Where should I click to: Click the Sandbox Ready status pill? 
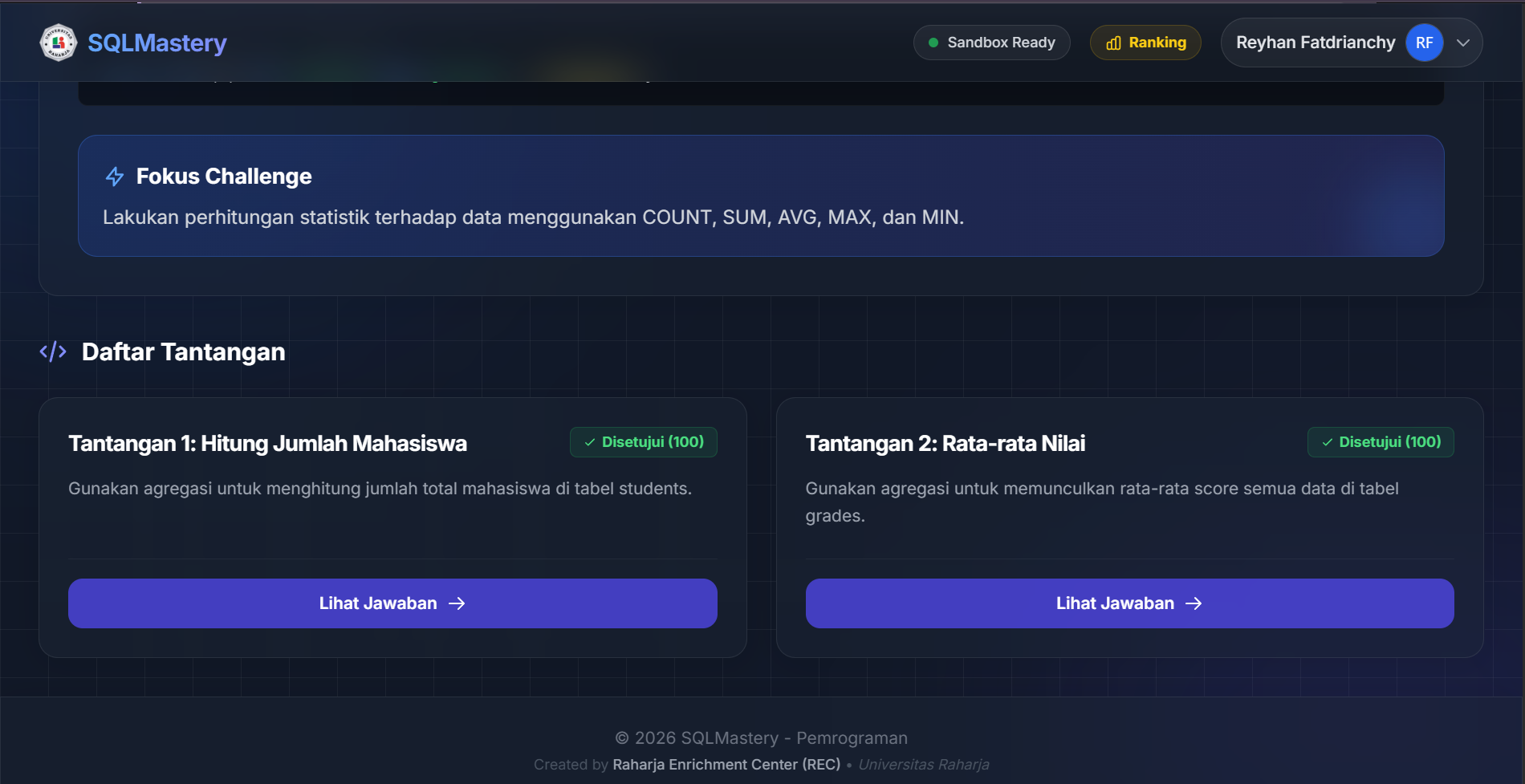pos(991,43)
